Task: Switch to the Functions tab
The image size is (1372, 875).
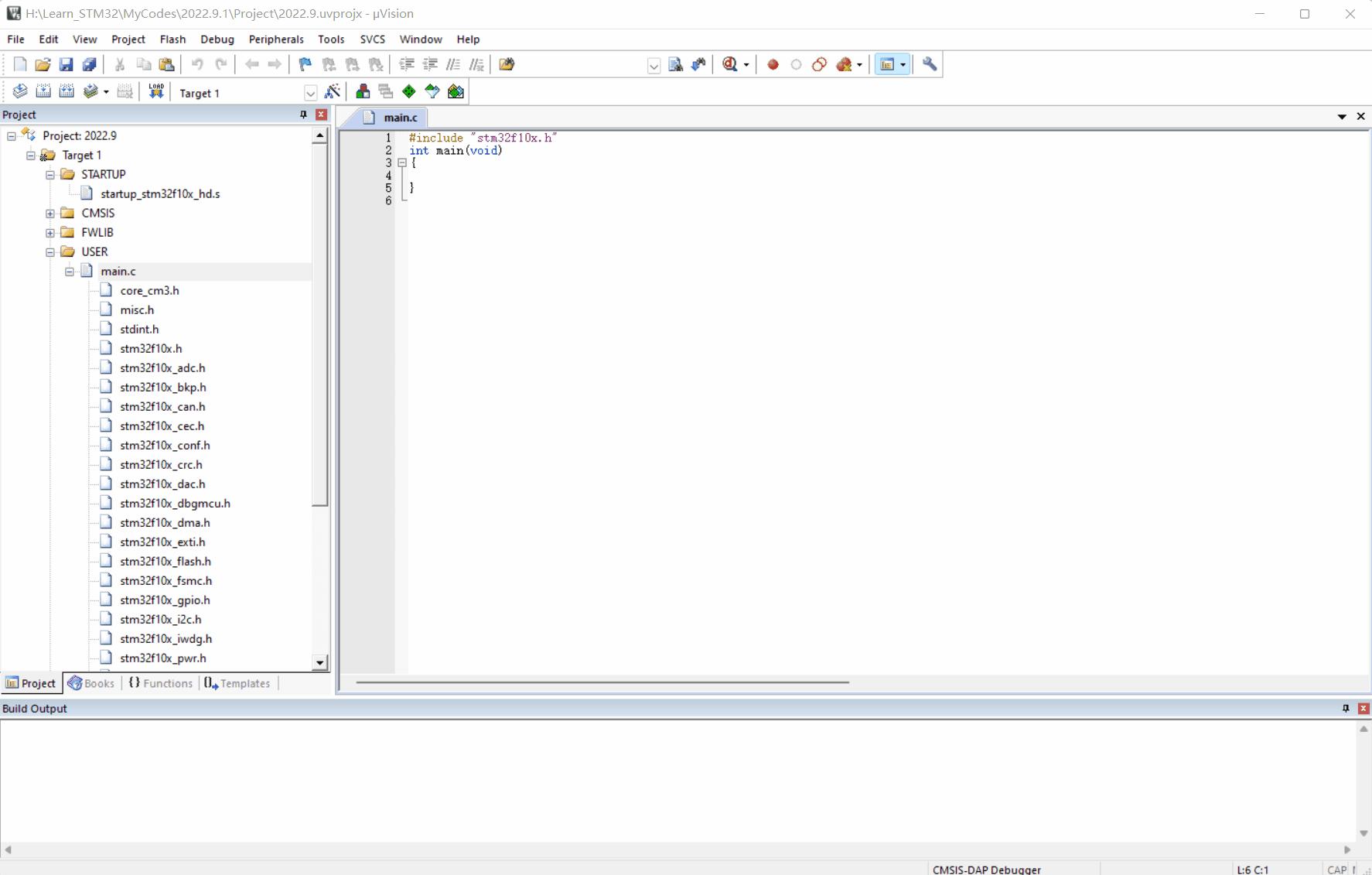Action: (160, 683)
